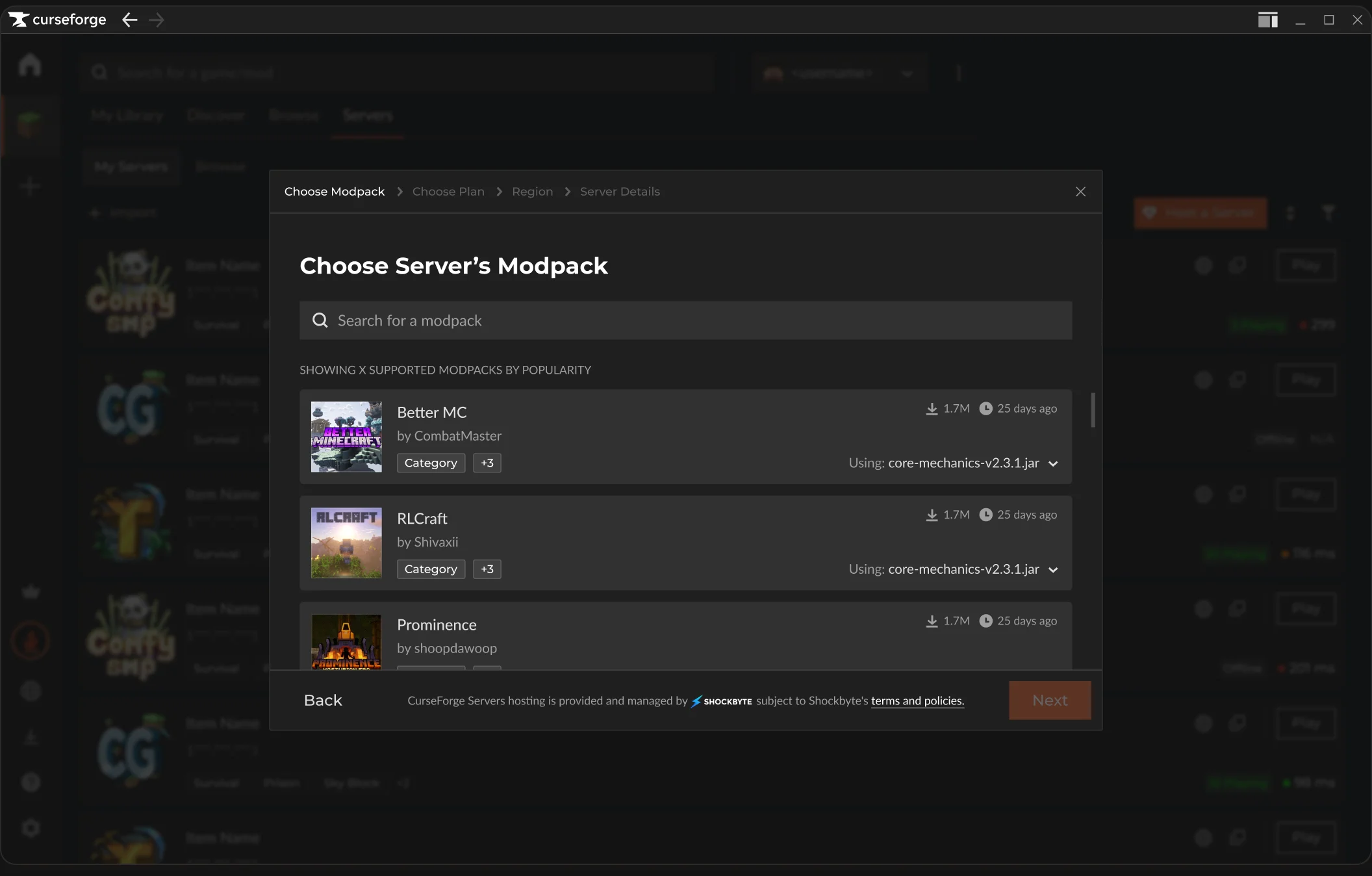Expand +3 tags on RLCraft
The image size is (1372, 876).
(487, 569)
